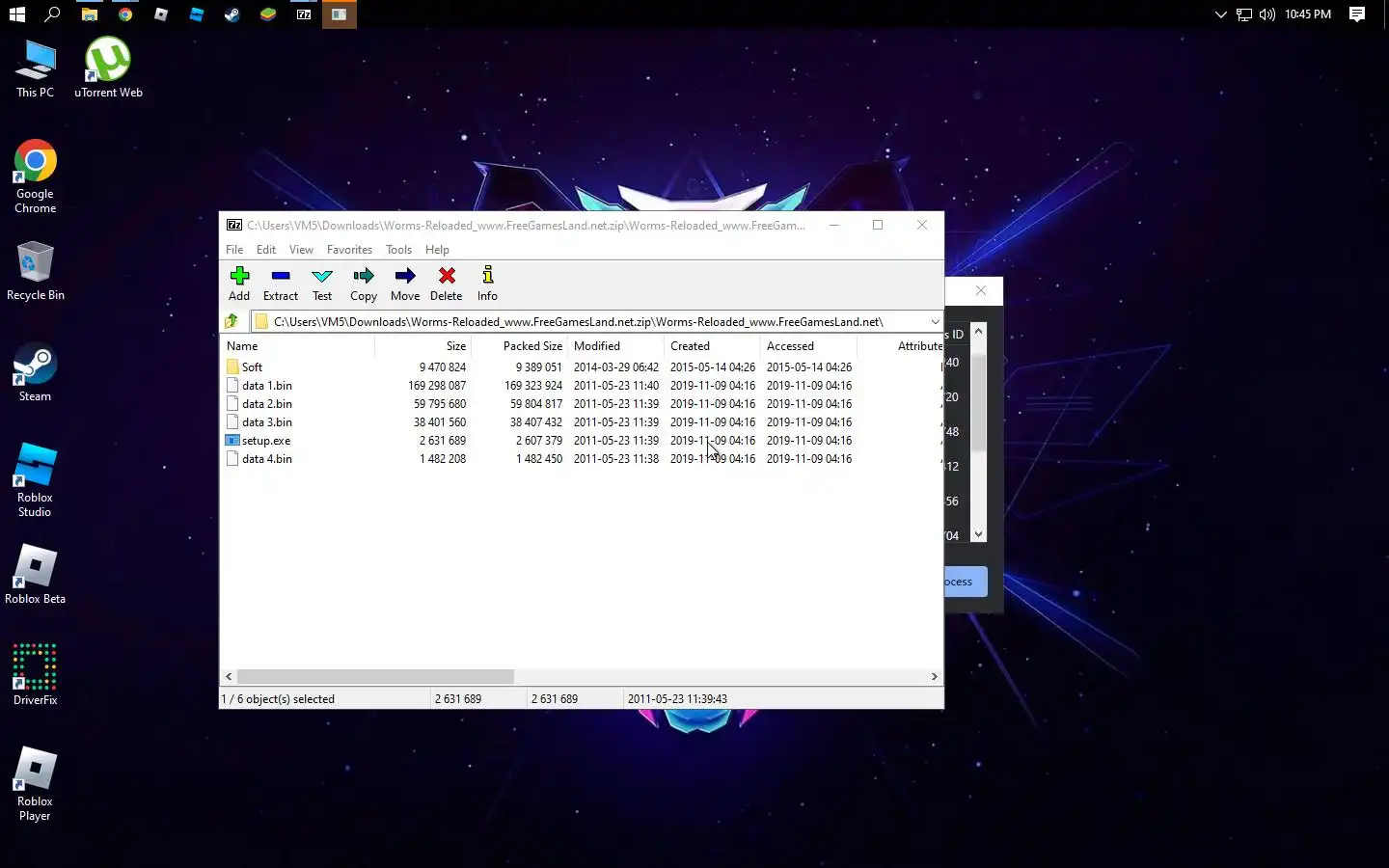
Task: Run the Test archive tool
Action: [x=322, y=276]
